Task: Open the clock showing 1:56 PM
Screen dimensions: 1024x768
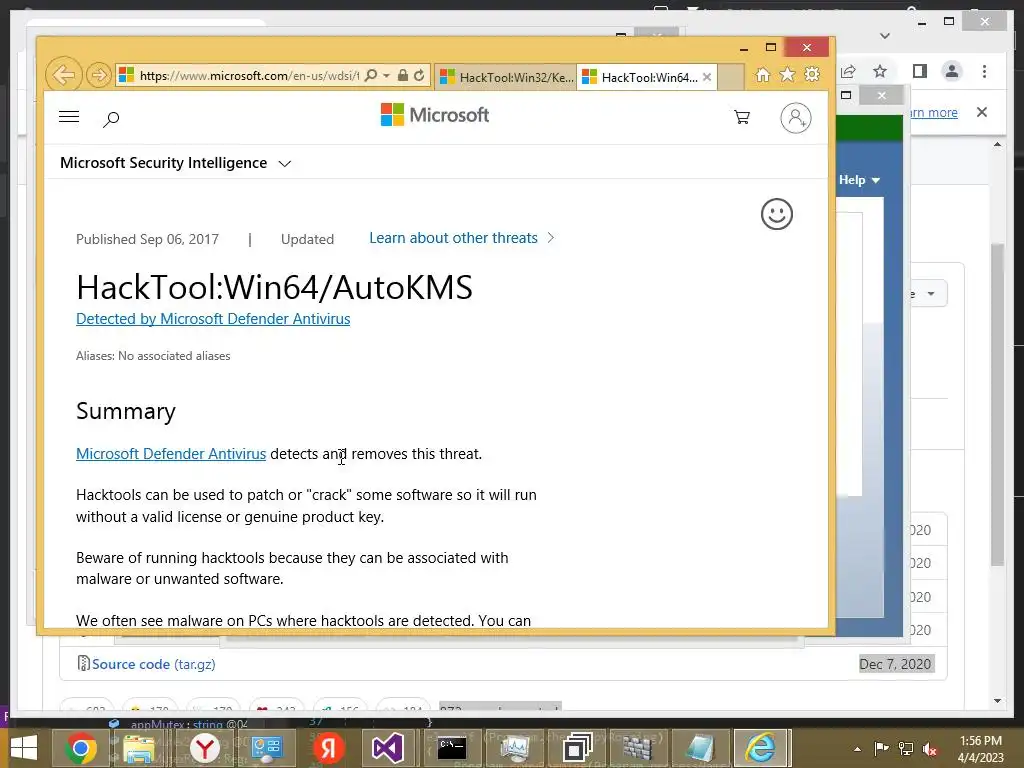Action: coord(980,748)
